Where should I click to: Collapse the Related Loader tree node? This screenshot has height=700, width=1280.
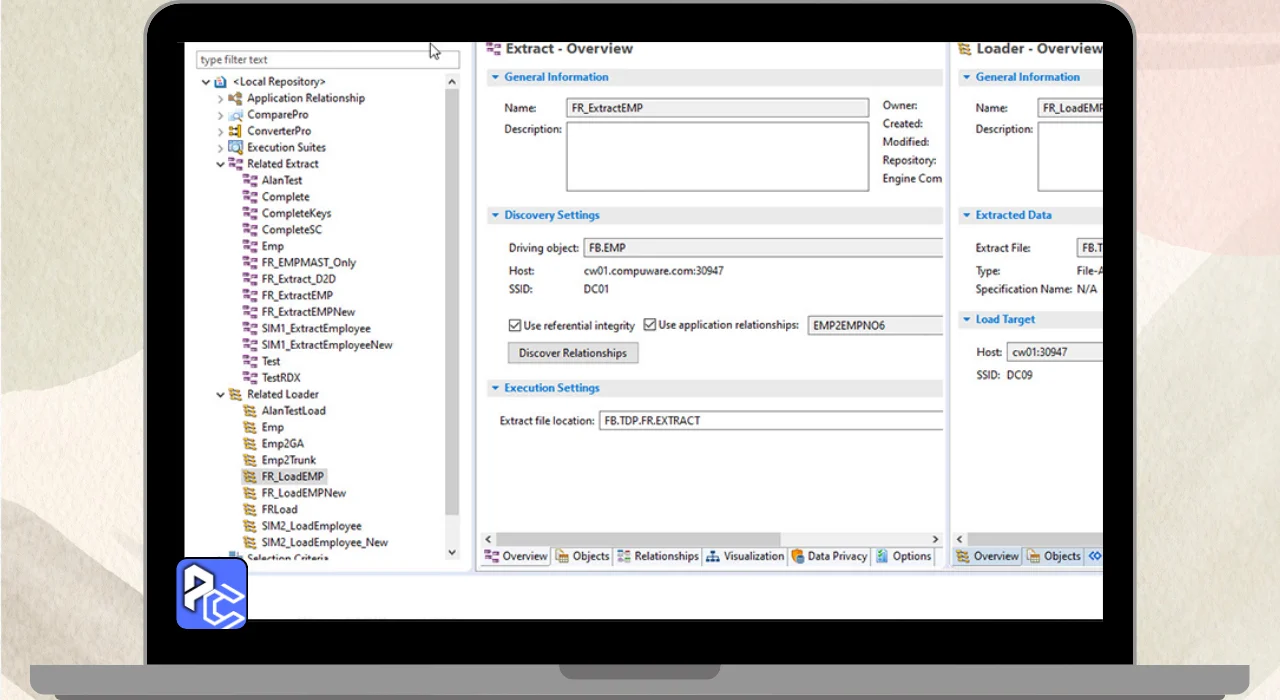pyautogui.click(x=221, y=395)
